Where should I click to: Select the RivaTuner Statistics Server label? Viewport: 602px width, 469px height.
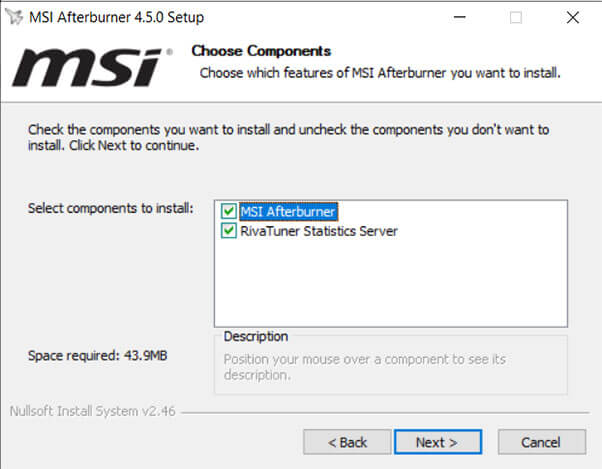pyautogui.click(x=319, y=231)
